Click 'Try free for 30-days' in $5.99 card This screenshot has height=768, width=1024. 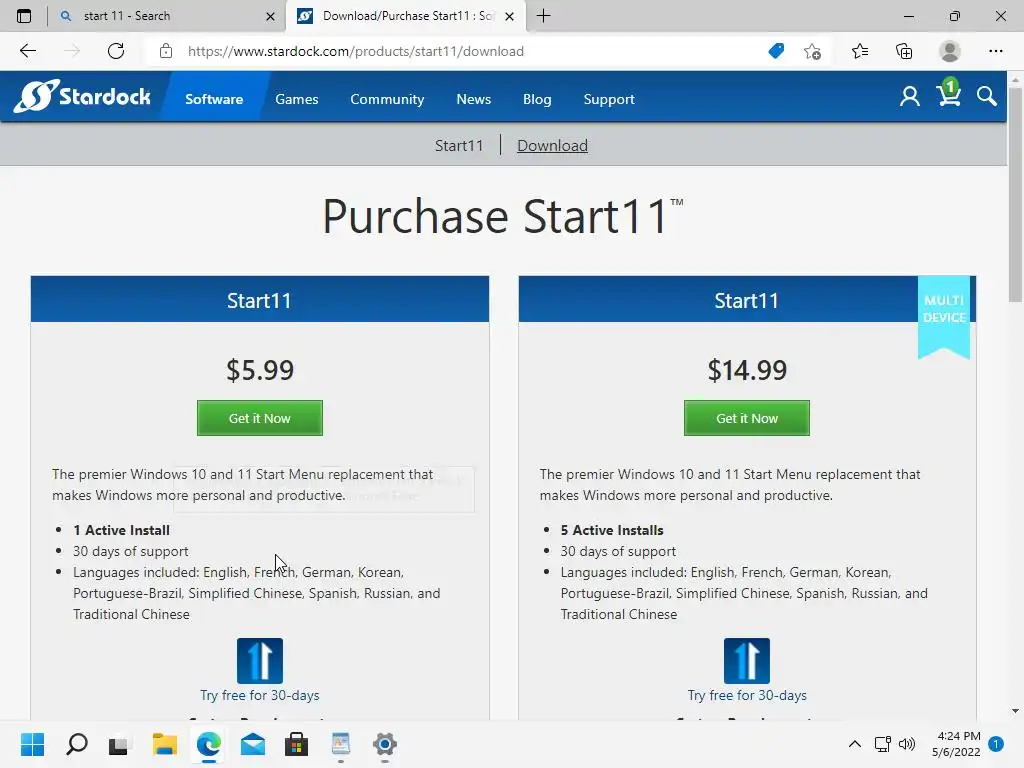pyautogui.click(x=259, y=695)
